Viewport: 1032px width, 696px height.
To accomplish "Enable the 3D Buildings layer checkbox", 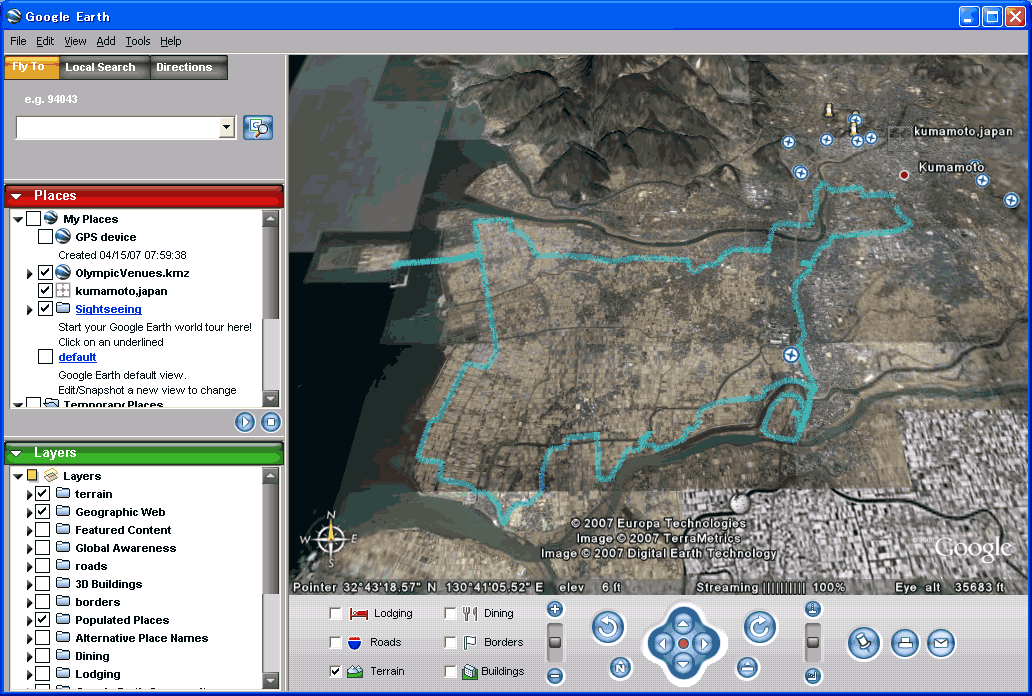I will (x=42, y=583).
